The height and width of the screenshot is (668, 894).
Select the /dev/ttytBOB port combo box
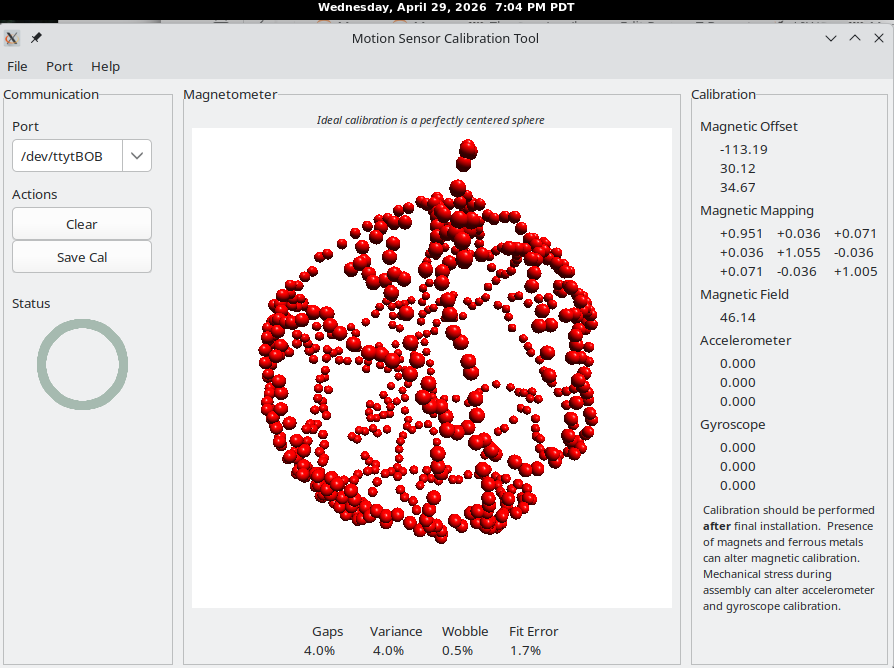pyautogui.click(x=82, y=156)
